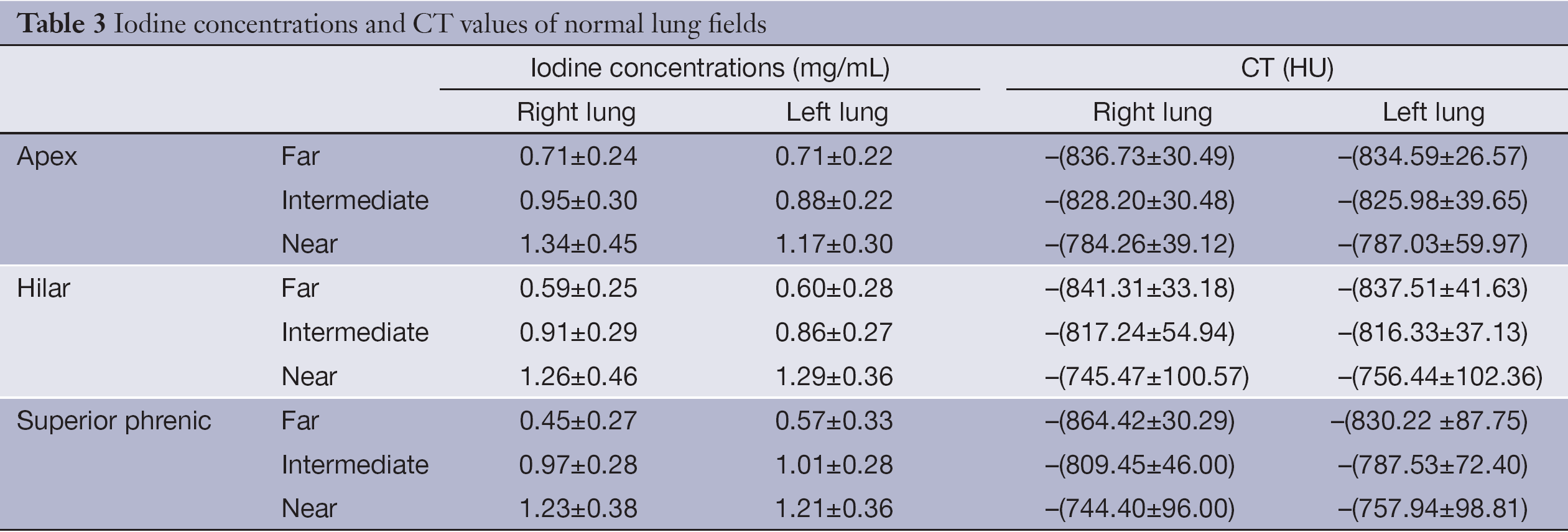Click CT value –(864.42±30.29)

pyautogui.click(x=1140, y=421)
